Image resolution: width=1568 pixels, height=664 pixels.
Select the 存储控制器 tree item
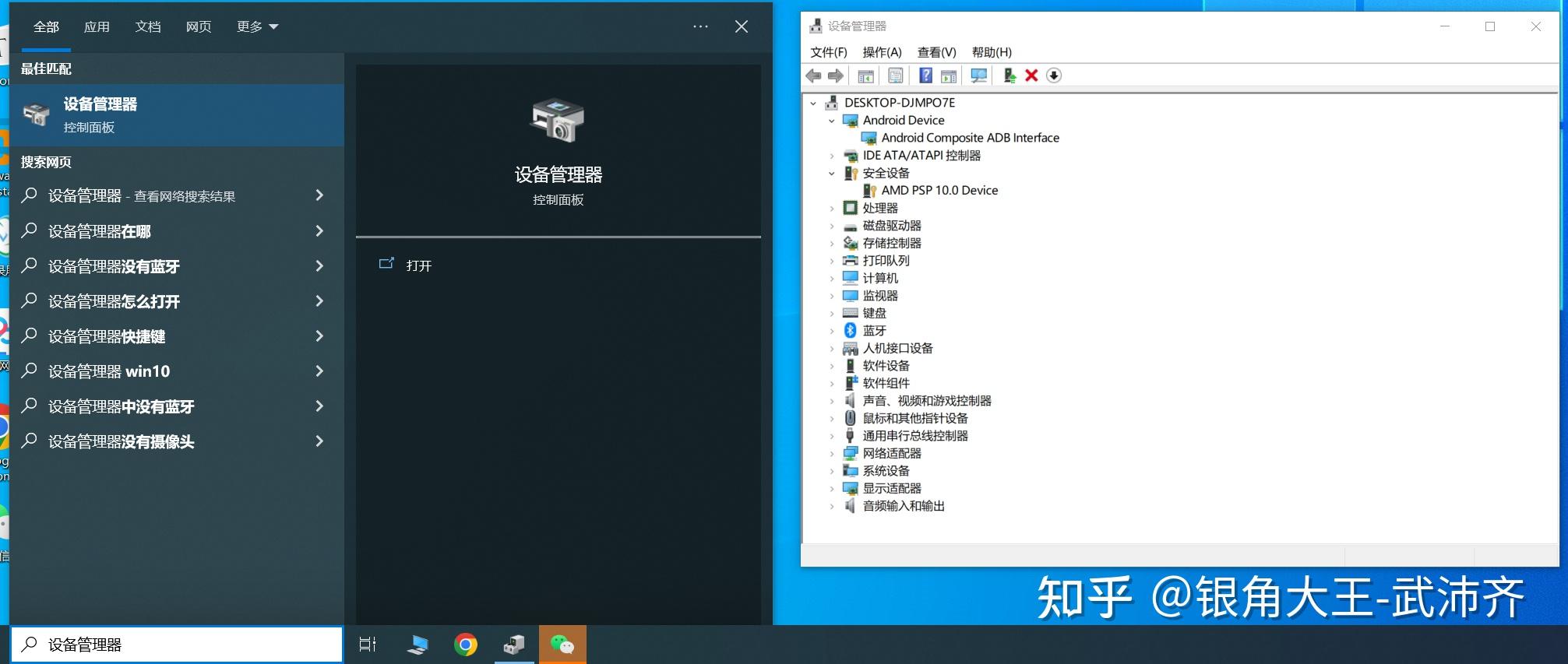coord(892,243)
